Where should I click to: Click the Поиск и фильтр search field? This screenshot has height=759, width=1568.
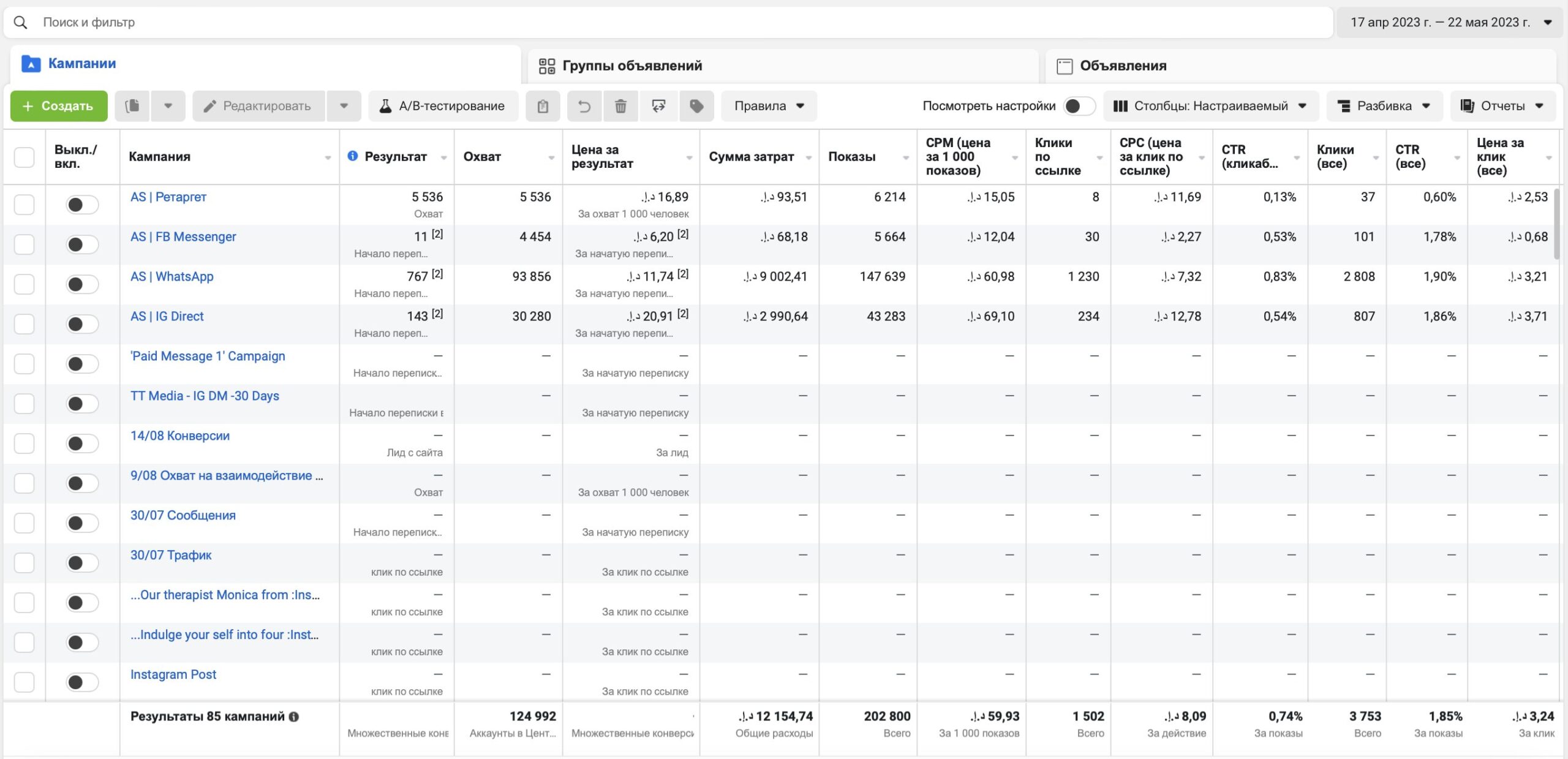click(x=668, y=23)
